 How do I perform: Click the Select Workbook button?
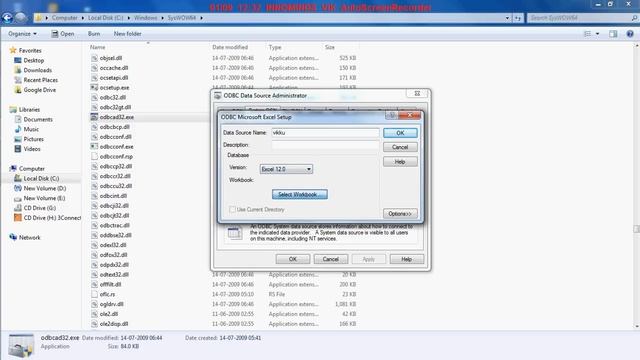click(x=300, y=194)
